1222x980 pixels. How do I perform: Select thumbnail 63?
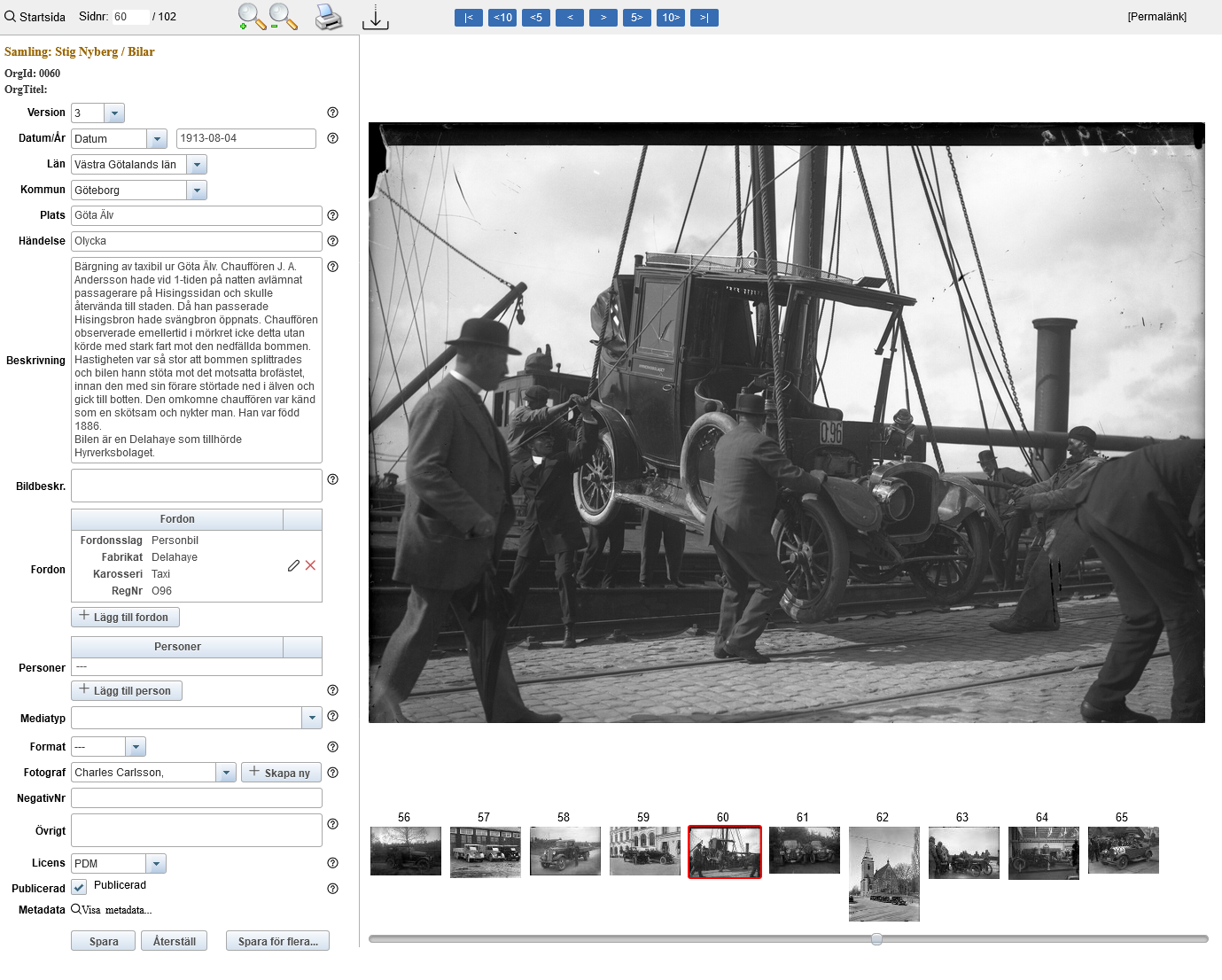coord(964,852)
